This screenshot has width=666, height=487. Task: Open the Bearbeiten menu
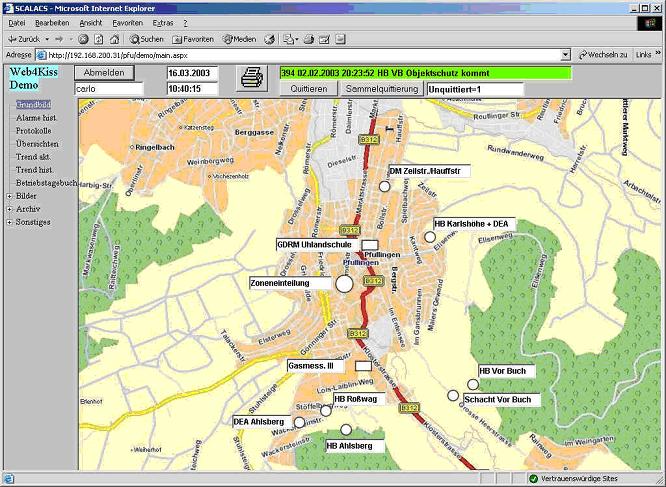[52, 23]
